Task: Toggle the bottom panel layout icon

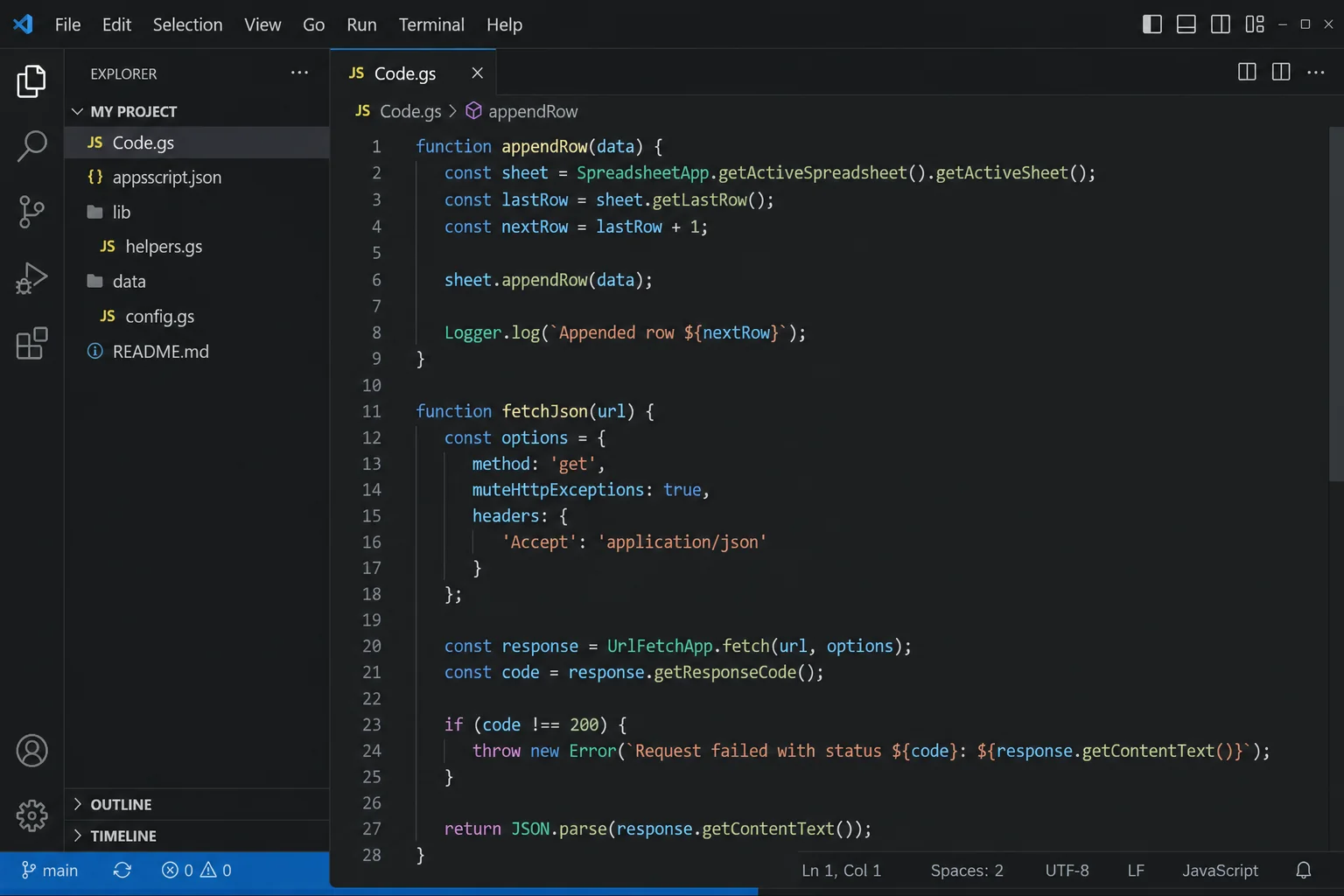Action: click(x=1186, y=24)
